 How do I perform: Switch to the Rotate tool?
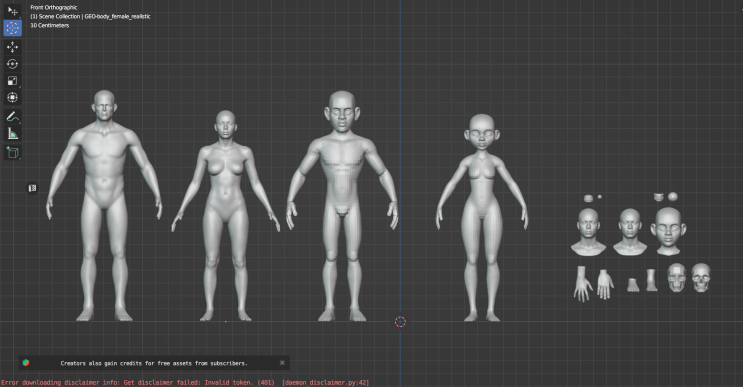[12, 63]
